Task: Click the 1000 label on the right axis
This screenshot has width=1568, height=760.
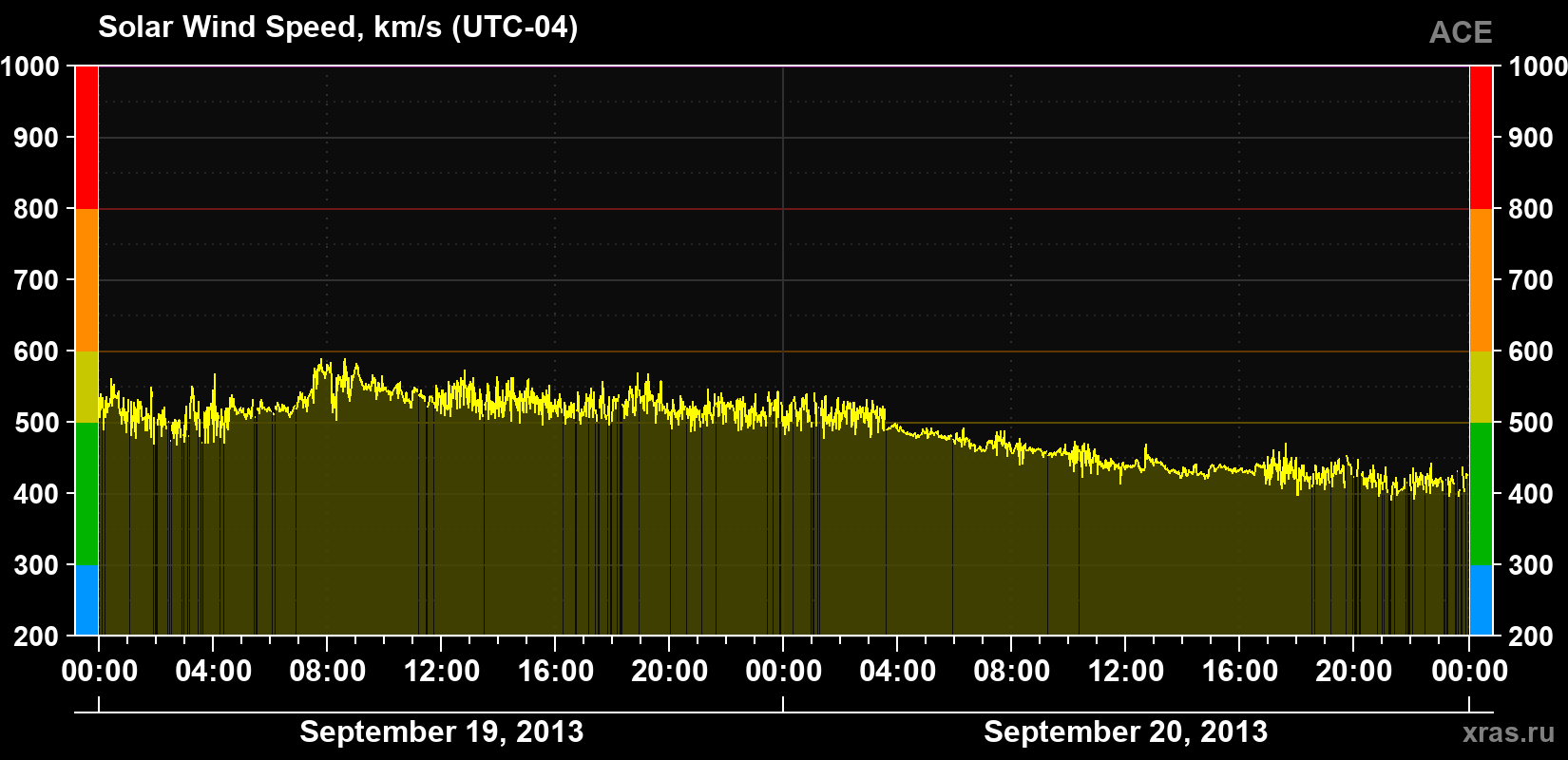Action: pos(1538,66)
